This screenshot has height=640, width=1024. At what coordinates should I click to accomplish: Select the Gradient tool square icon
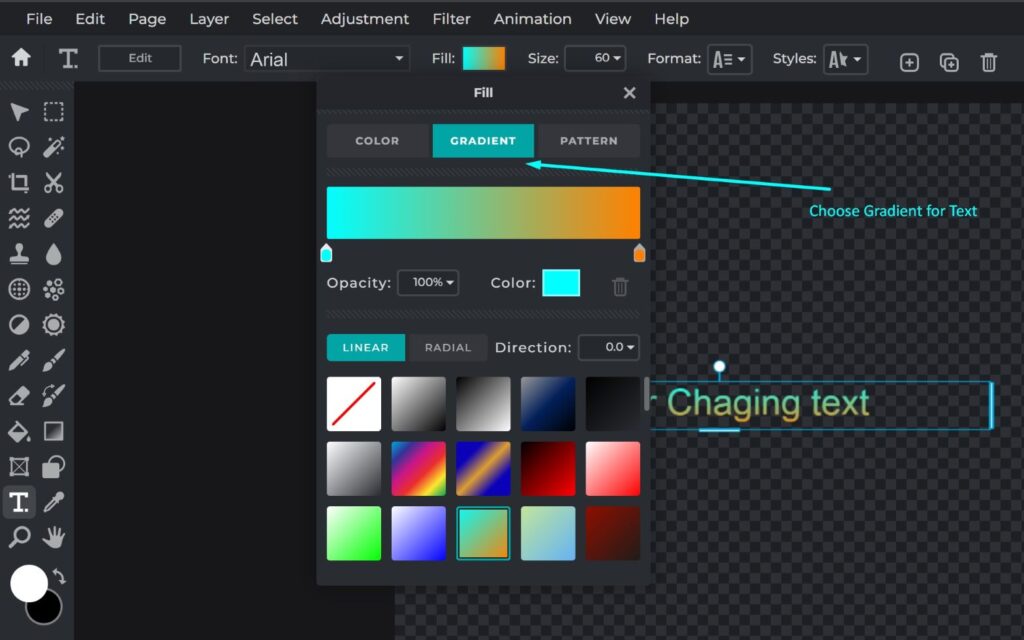pos(54,431)
